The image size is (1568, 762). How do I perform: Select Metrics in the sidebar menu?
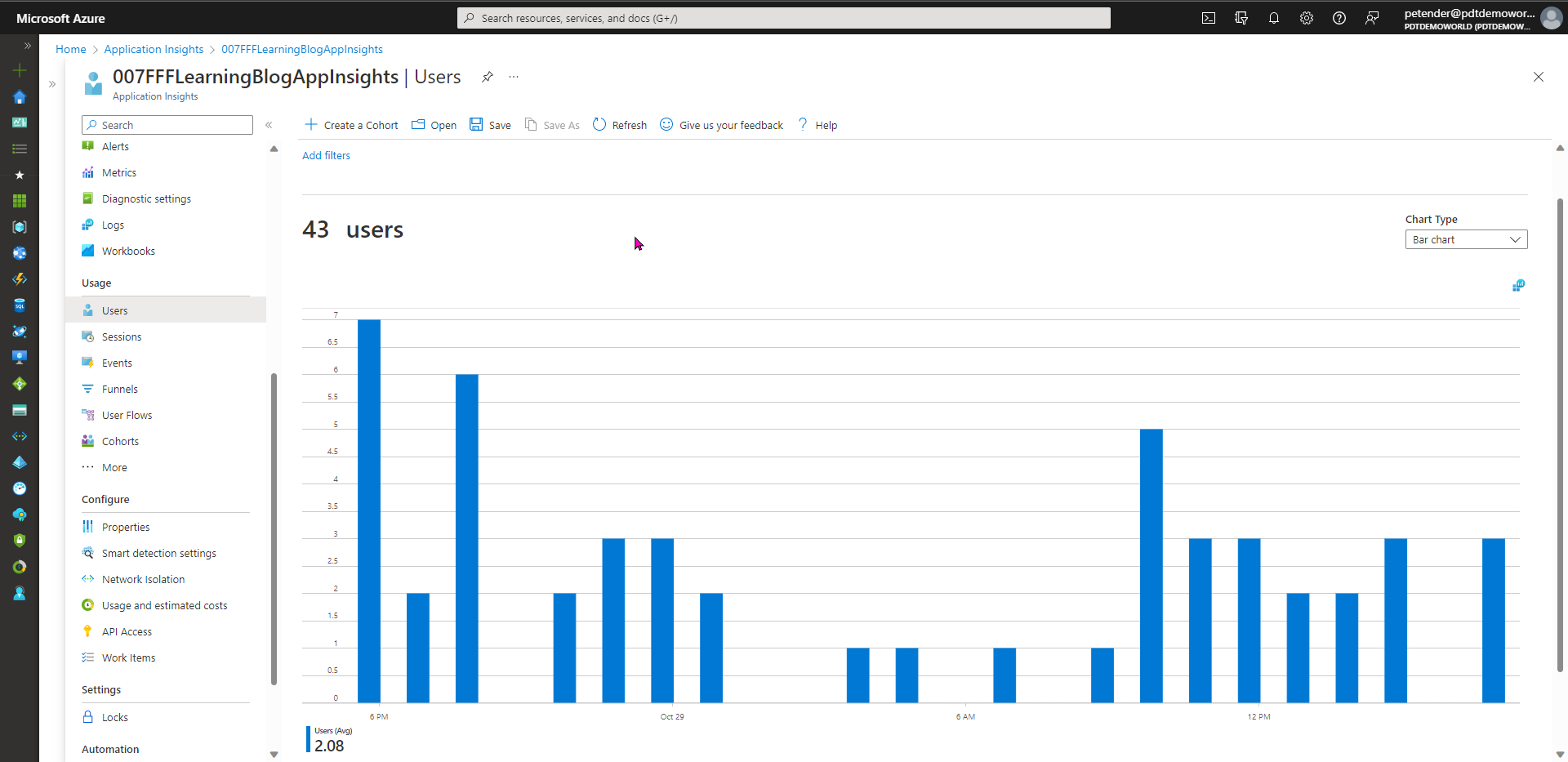coord(118,172)
